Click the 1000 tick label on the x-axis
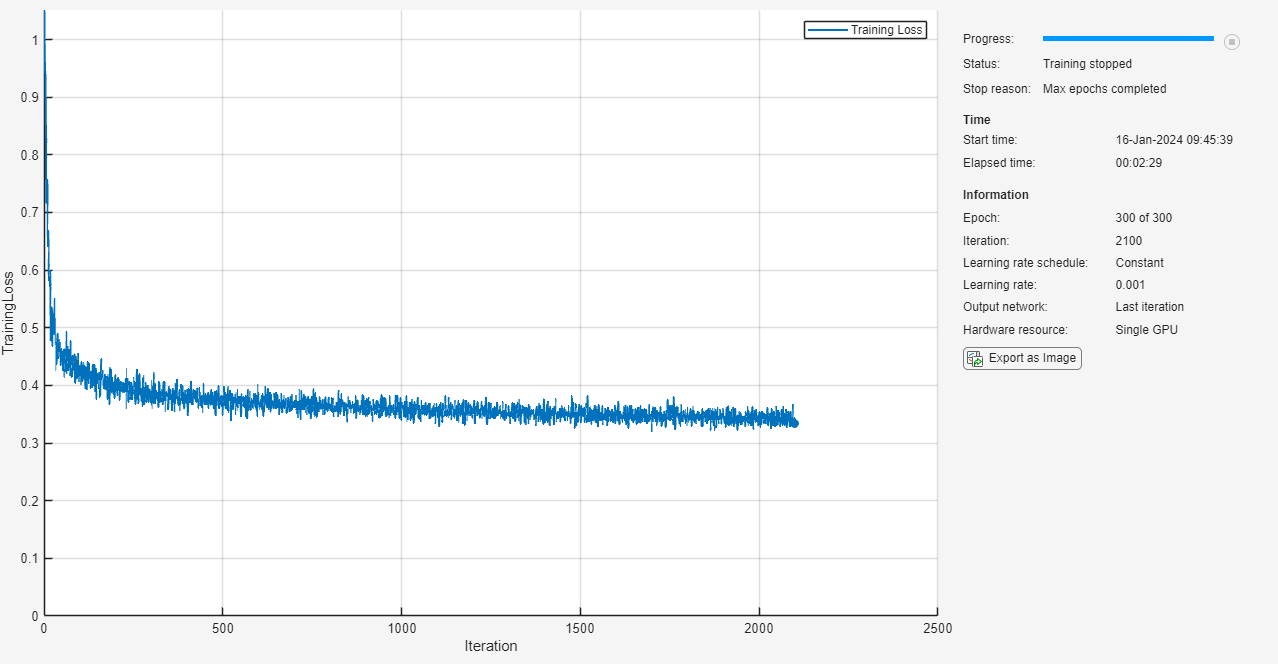The height and width of the screenshot is (664, 1278). click(401, 629)
